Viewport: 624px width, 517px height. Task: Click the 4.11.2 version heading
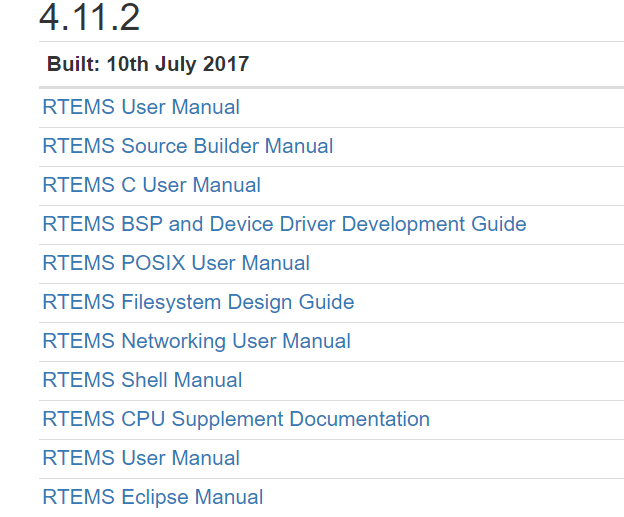90,17
